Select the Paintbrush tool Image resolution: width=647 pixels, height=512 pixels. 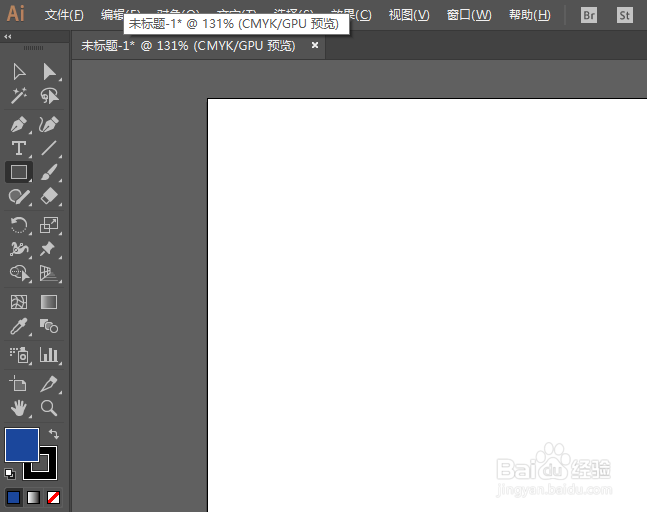click(x=49, y=172)
